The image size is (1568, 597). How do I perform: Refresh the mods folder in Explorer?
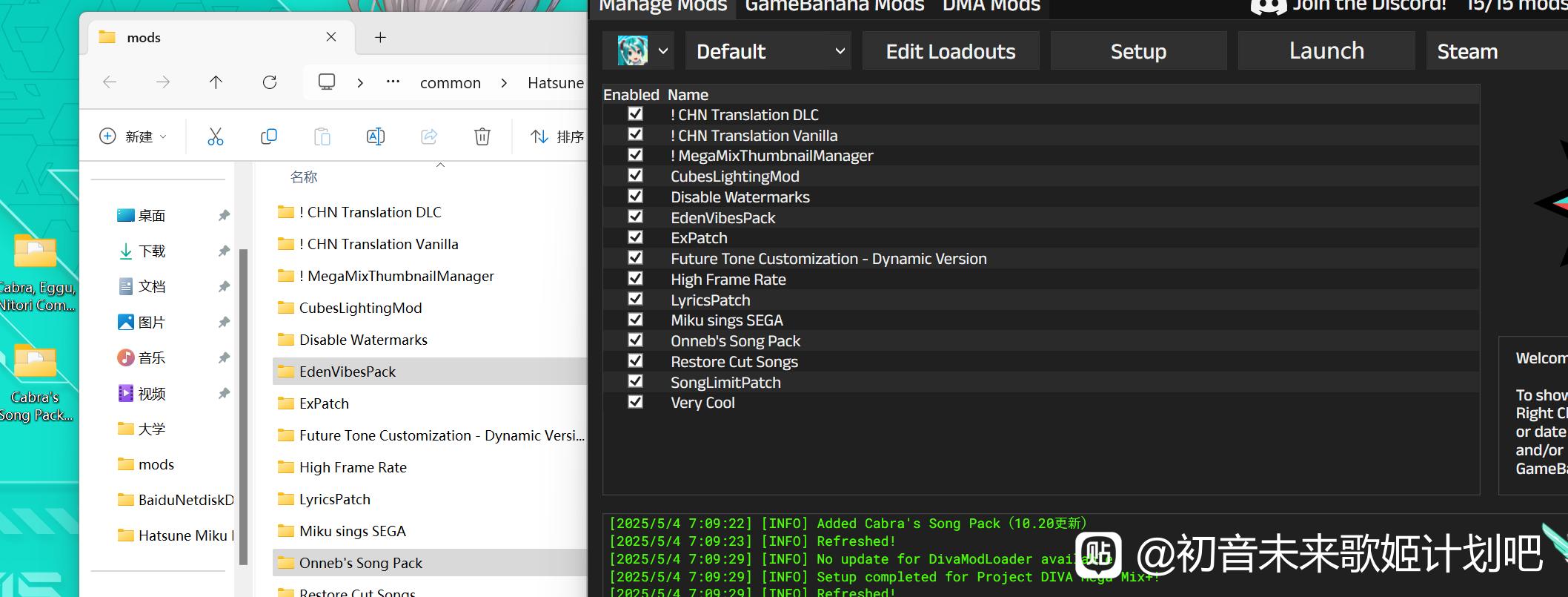tap(270, 82)
